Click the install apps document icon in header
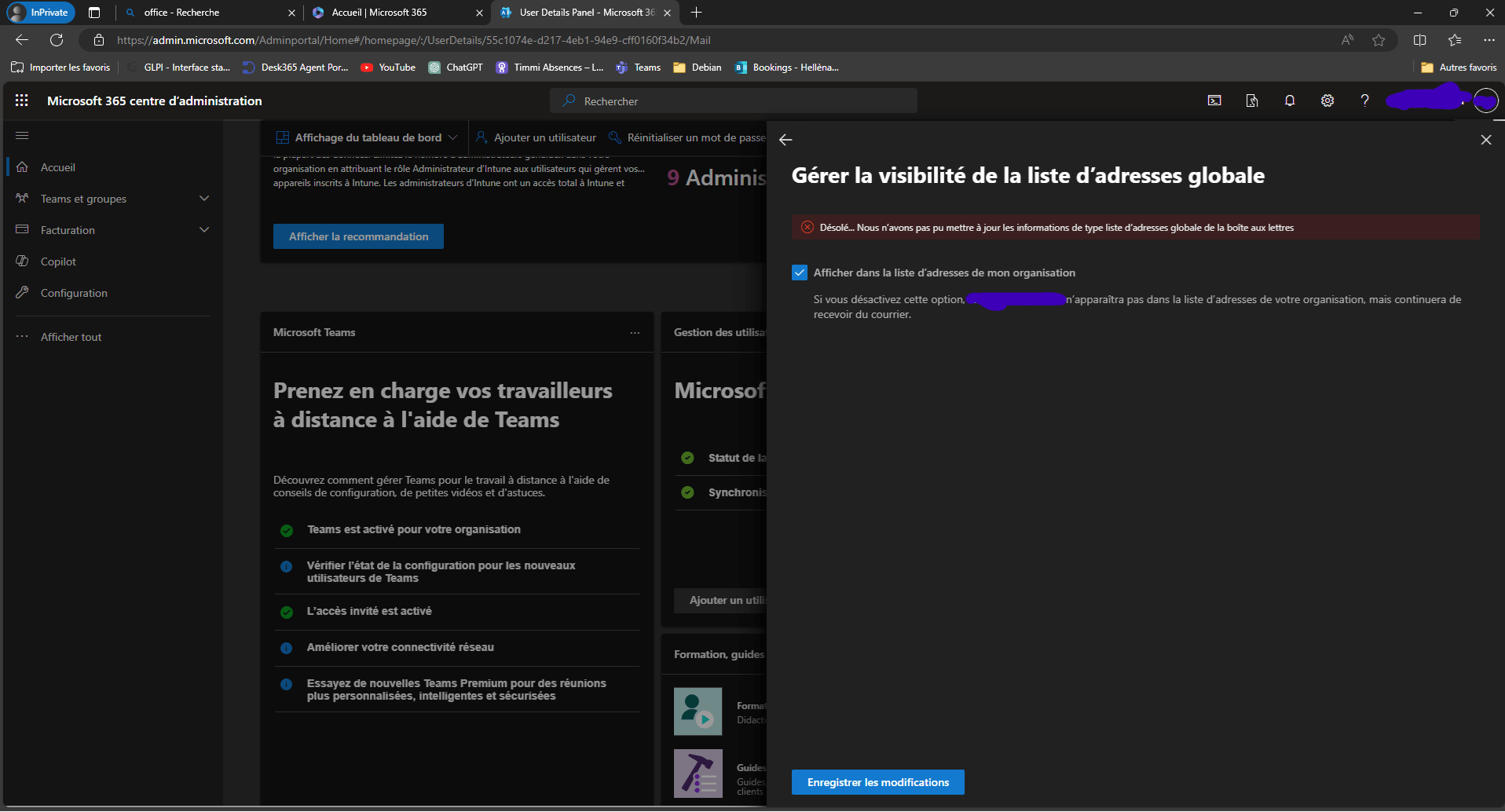Screen dimensions: 1505x812 (1252, 101)
